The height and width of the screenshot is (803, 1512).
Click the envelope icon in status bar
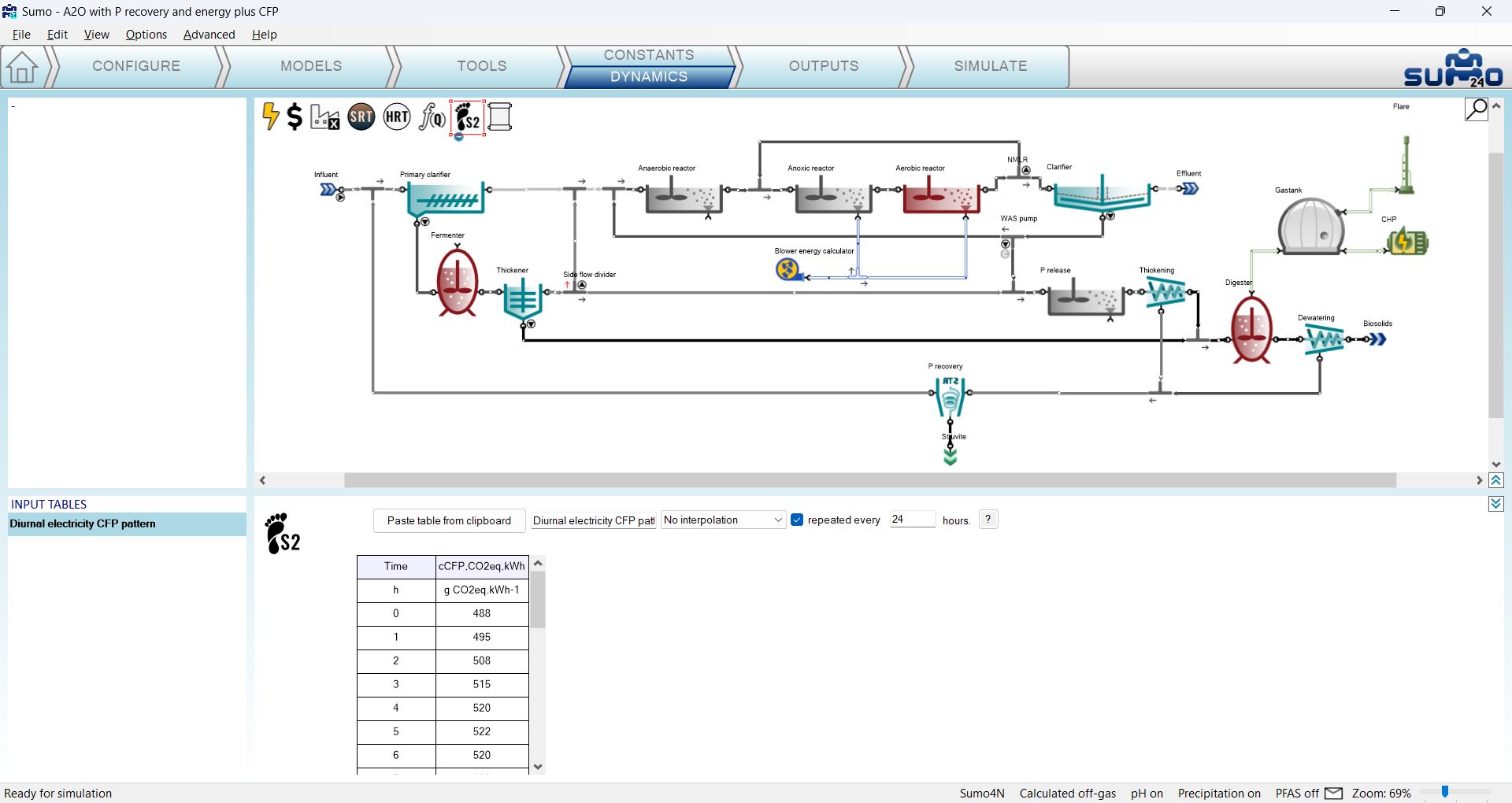[1333, 794]
